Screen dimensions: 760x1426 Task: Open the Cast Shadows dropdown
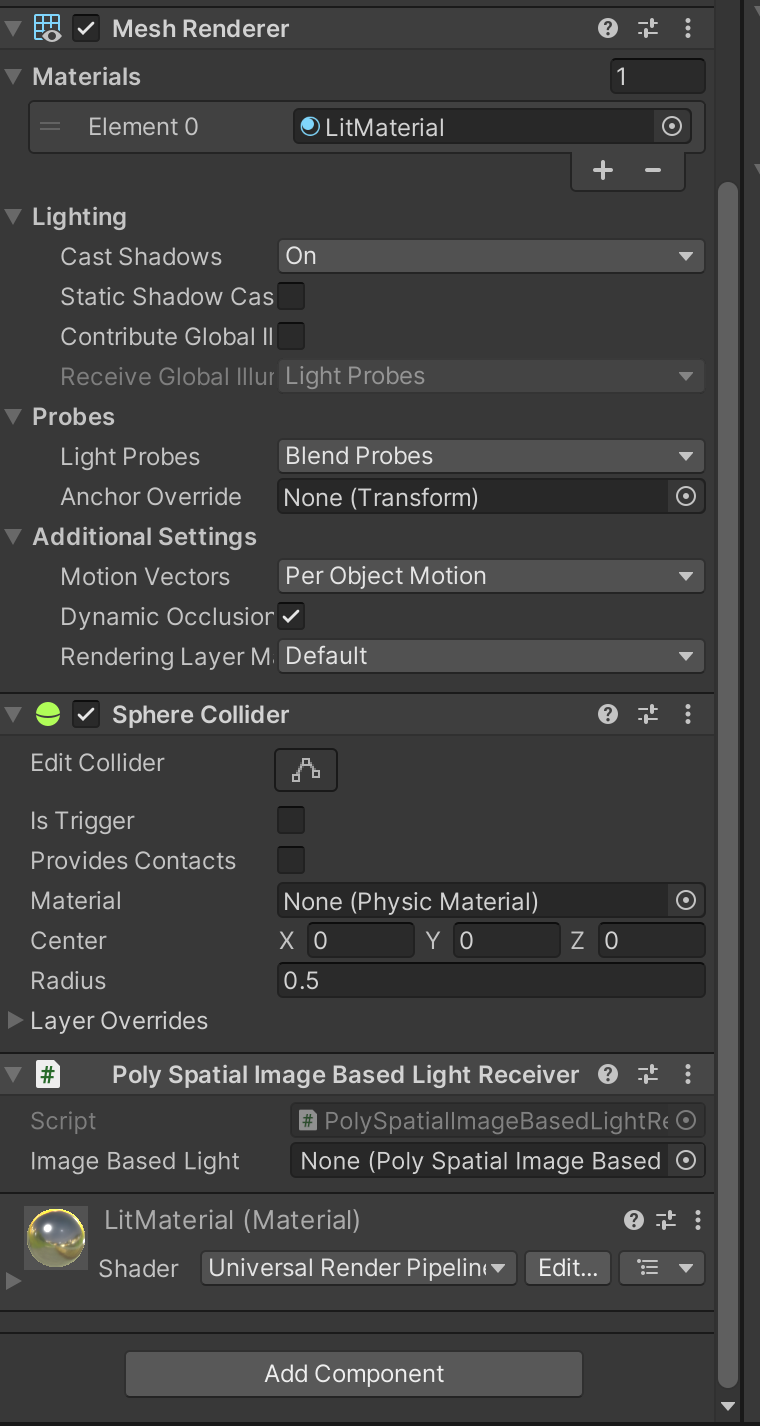pyautogui.click(x=490, y=256)
